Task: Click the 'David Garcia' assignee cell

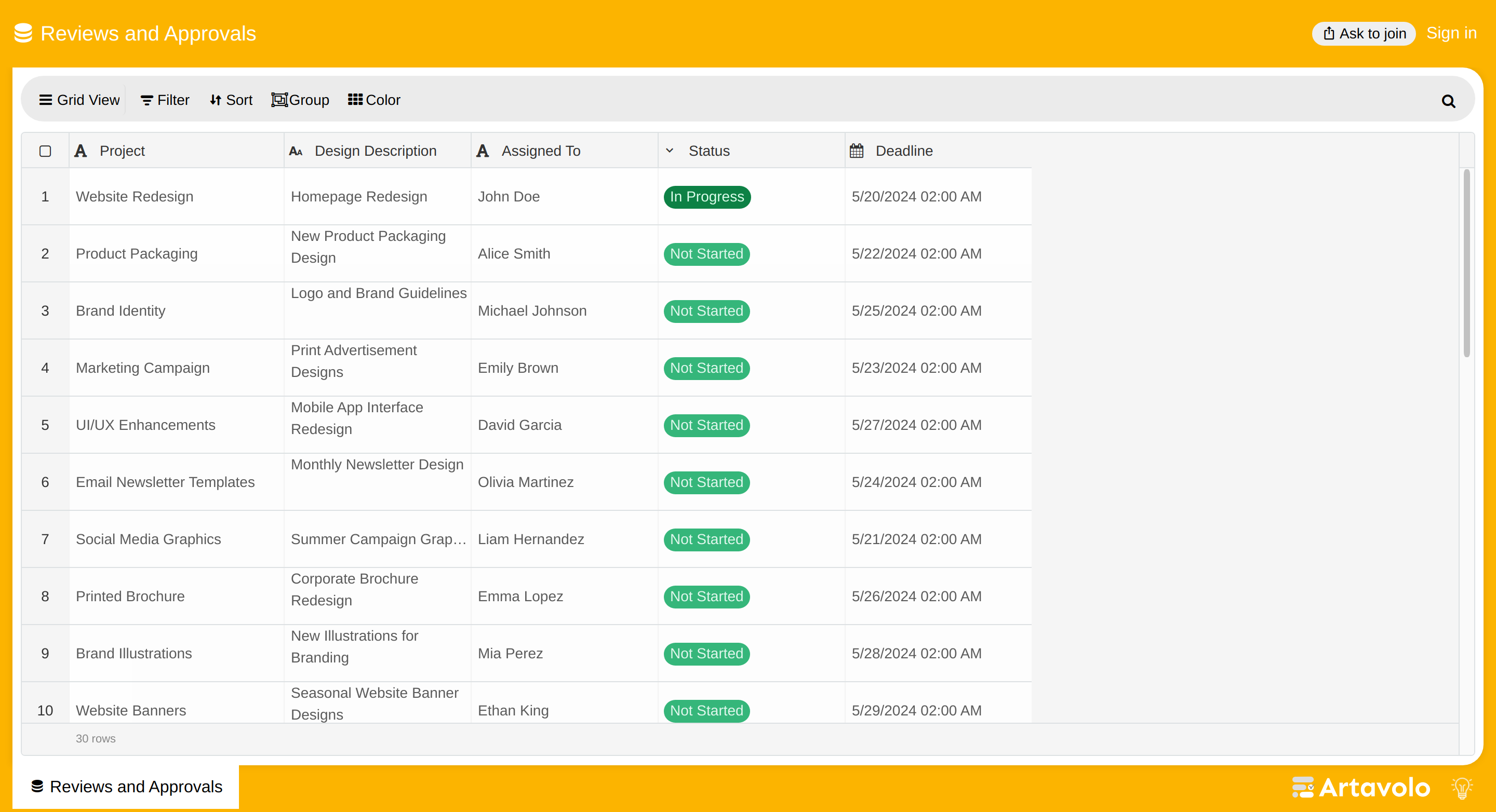Action: (x=565, y=425)
